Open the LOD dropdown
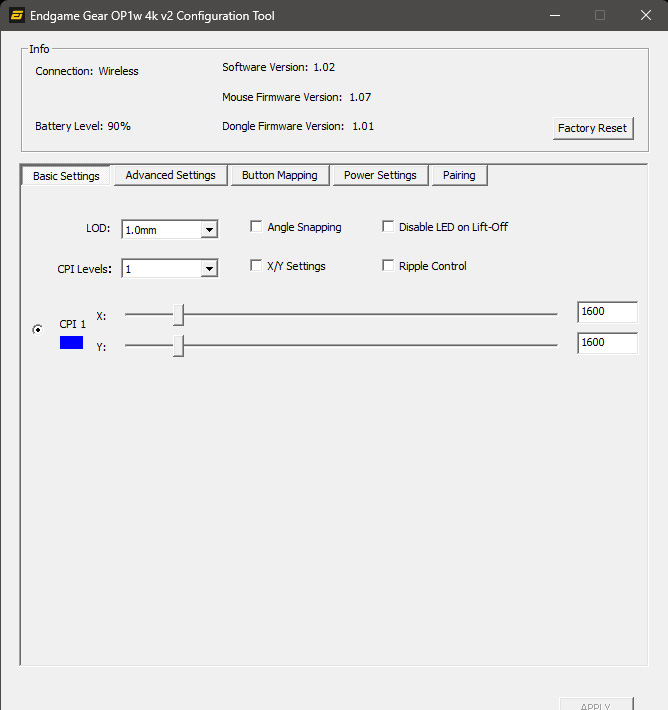Viewport: 668px width, 710px height. (x=208, y=230)
